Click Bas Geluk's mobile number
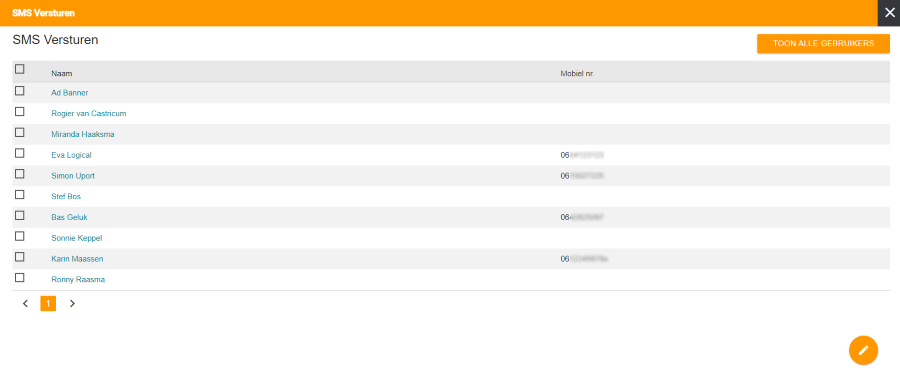The width and height of the screenshot is (900, 371). tap(582, 217)
